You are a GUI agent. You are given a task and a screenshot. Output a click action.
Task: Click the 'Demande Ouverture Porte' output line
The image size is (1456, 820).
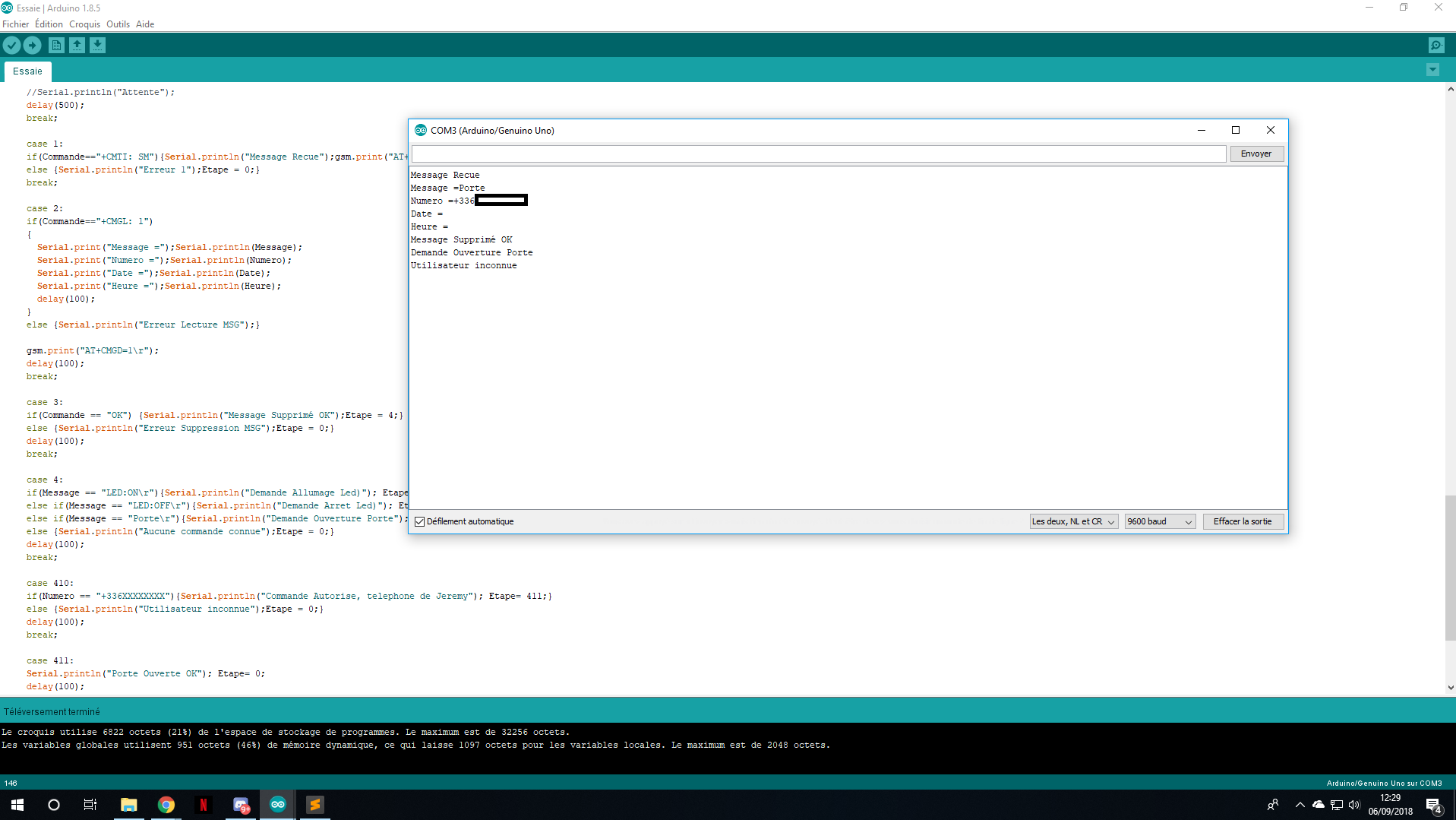point(472,253)
